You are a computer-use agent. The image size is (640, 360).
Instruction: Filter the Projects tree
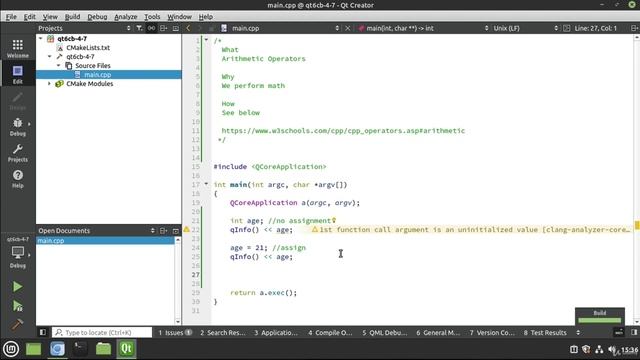tap(139, 28)
